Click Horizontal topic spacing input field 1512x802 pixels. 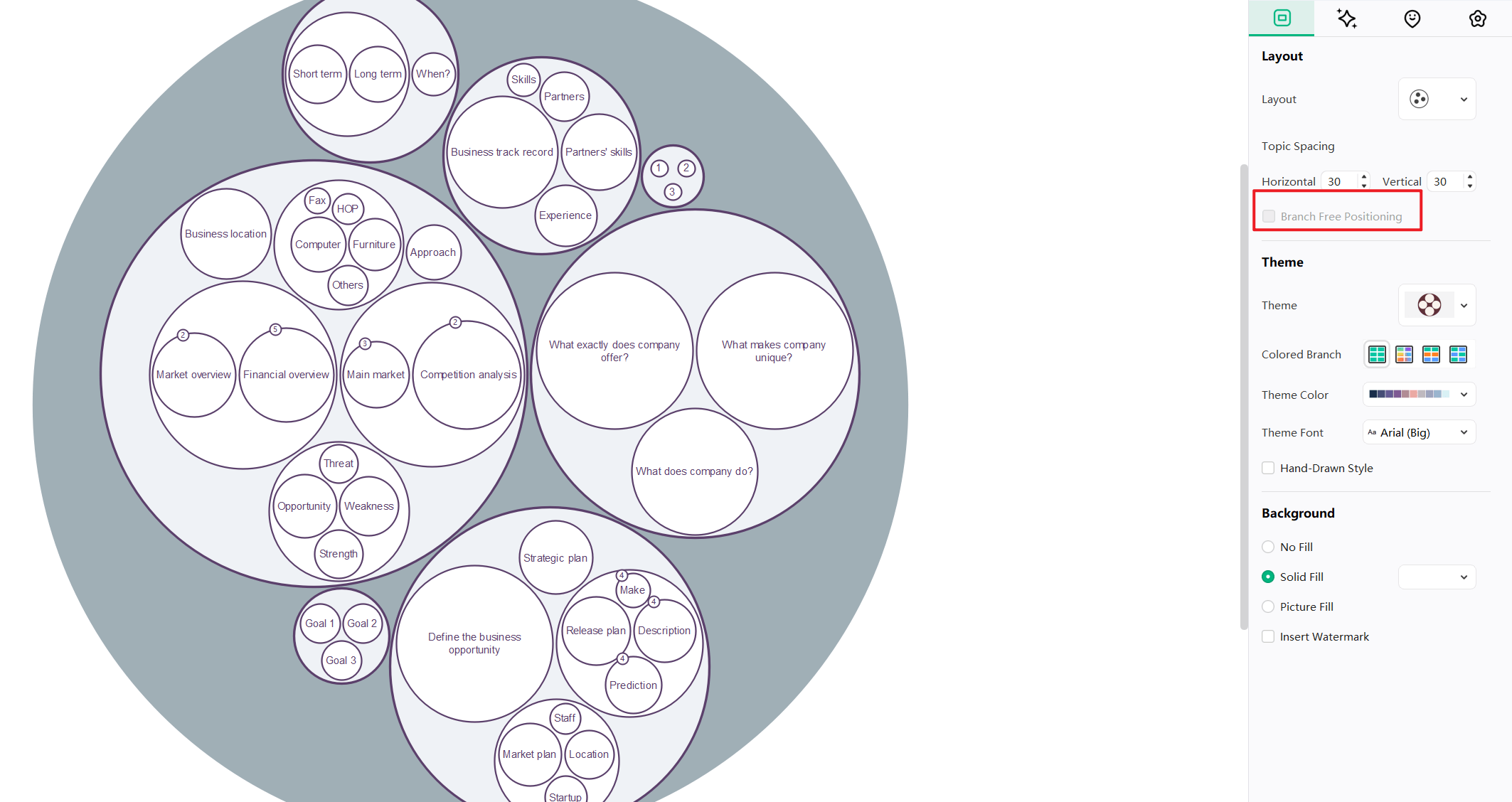coord(1338,181)
